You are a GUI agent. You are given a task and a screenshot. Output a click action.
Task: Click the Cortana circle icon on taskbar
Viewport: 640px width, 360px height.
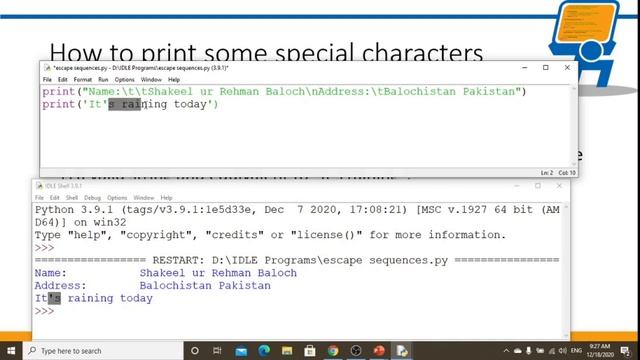pyautogui.click(x=195, y=351)
